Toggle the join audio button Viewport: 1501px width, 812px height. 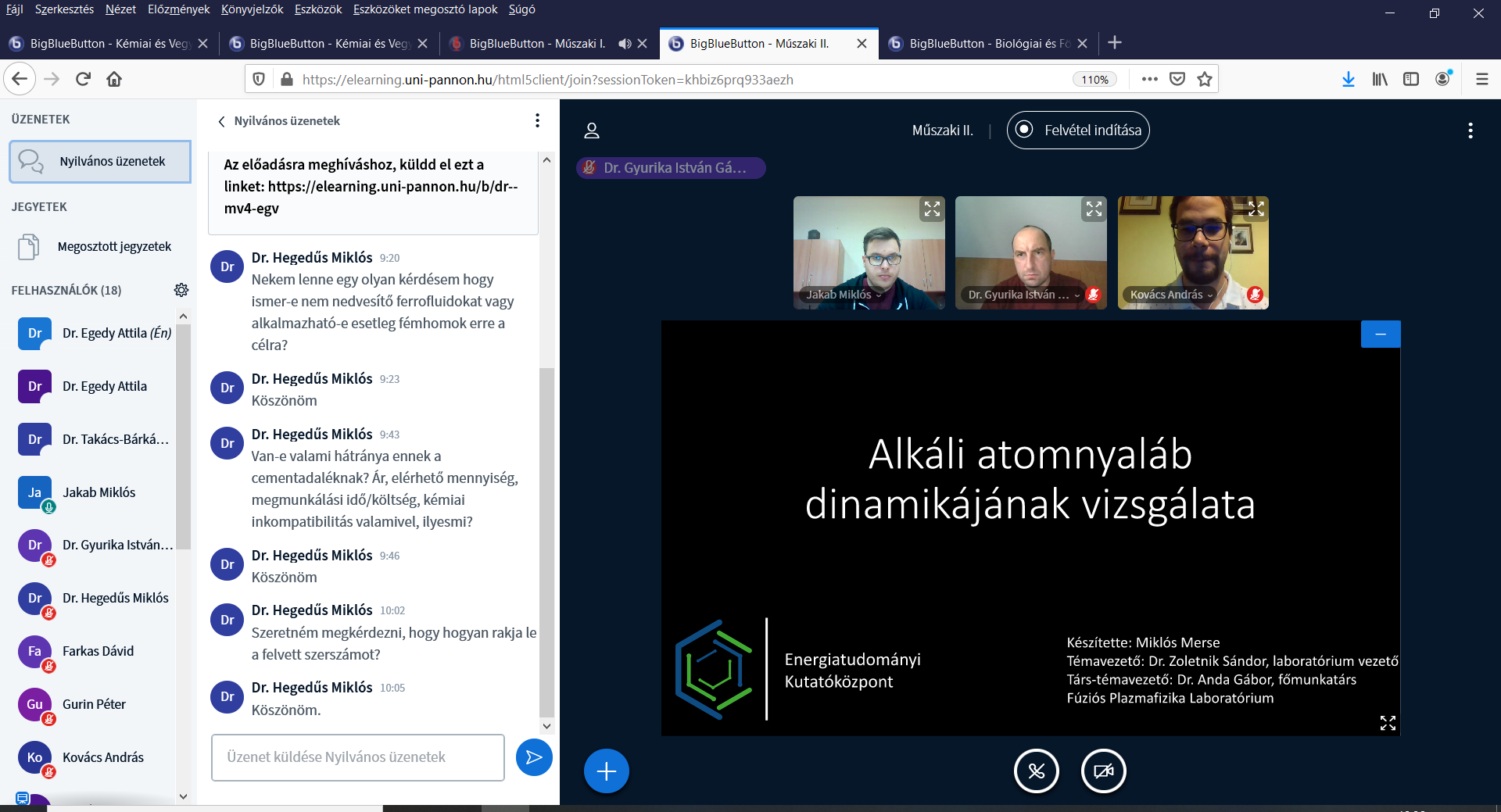point(1036,771)
